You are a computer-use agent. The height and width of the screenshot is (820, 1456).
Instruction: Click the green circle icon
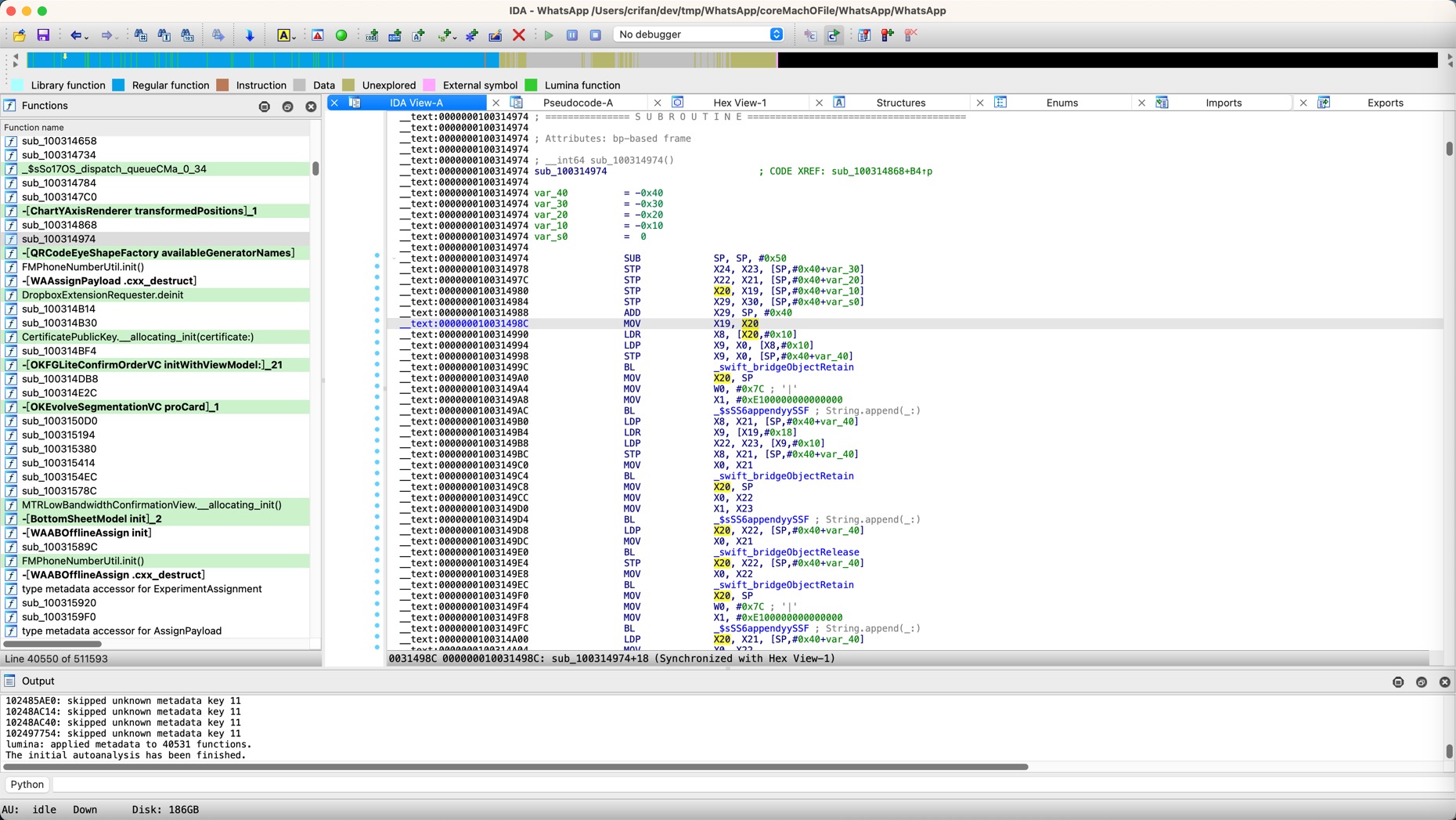point(341,35)
